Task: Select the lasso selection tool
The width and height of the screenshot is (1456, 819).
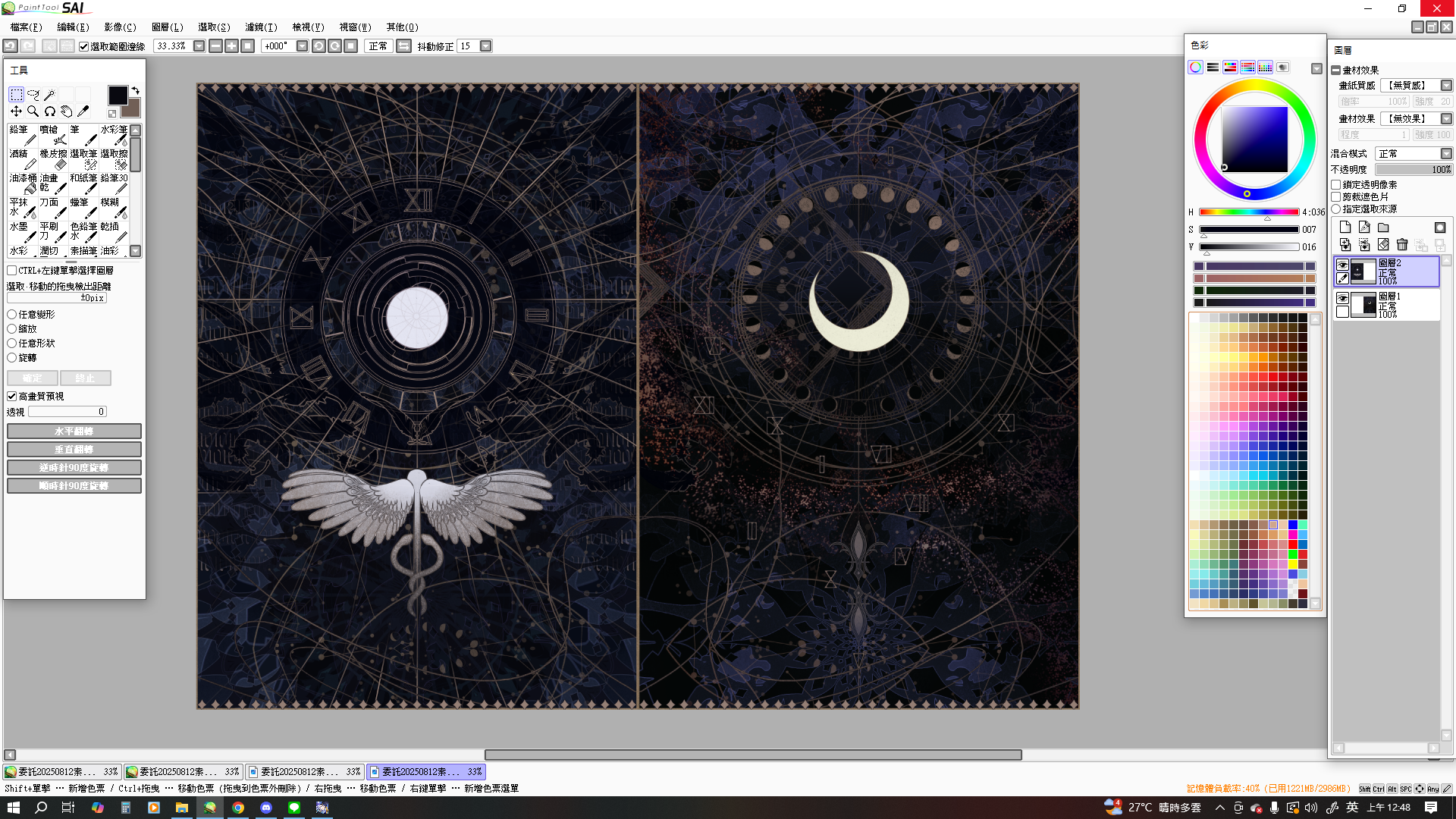Action: (x=33, y=95)
